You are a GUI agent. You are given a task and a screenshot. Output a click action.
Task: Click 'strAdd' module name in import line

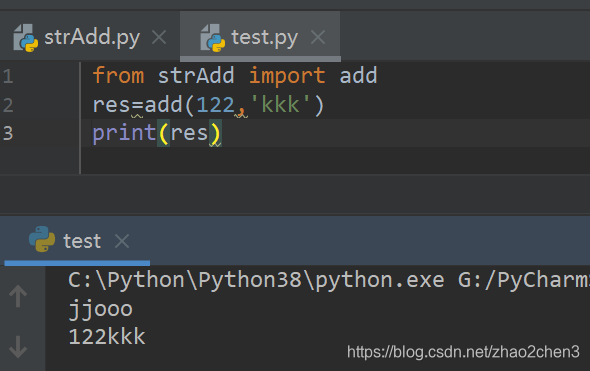[x=196, y=75]
